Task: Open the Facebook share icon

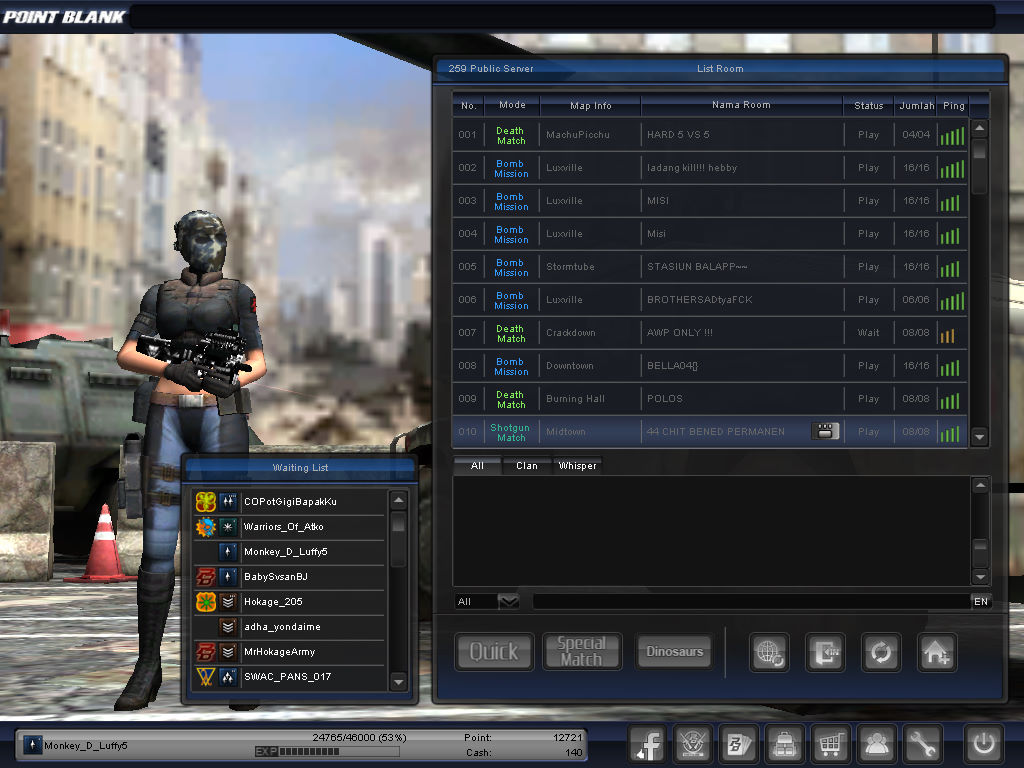Action: click(x=647, y=743)
